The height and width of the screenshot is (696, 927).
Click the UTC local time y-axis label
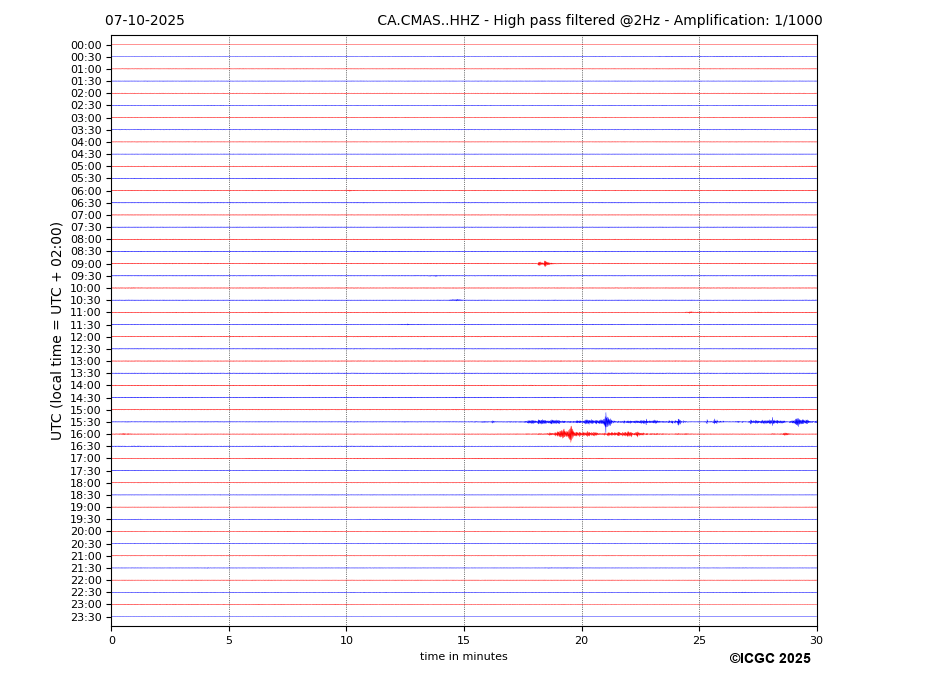click(58, 330)
